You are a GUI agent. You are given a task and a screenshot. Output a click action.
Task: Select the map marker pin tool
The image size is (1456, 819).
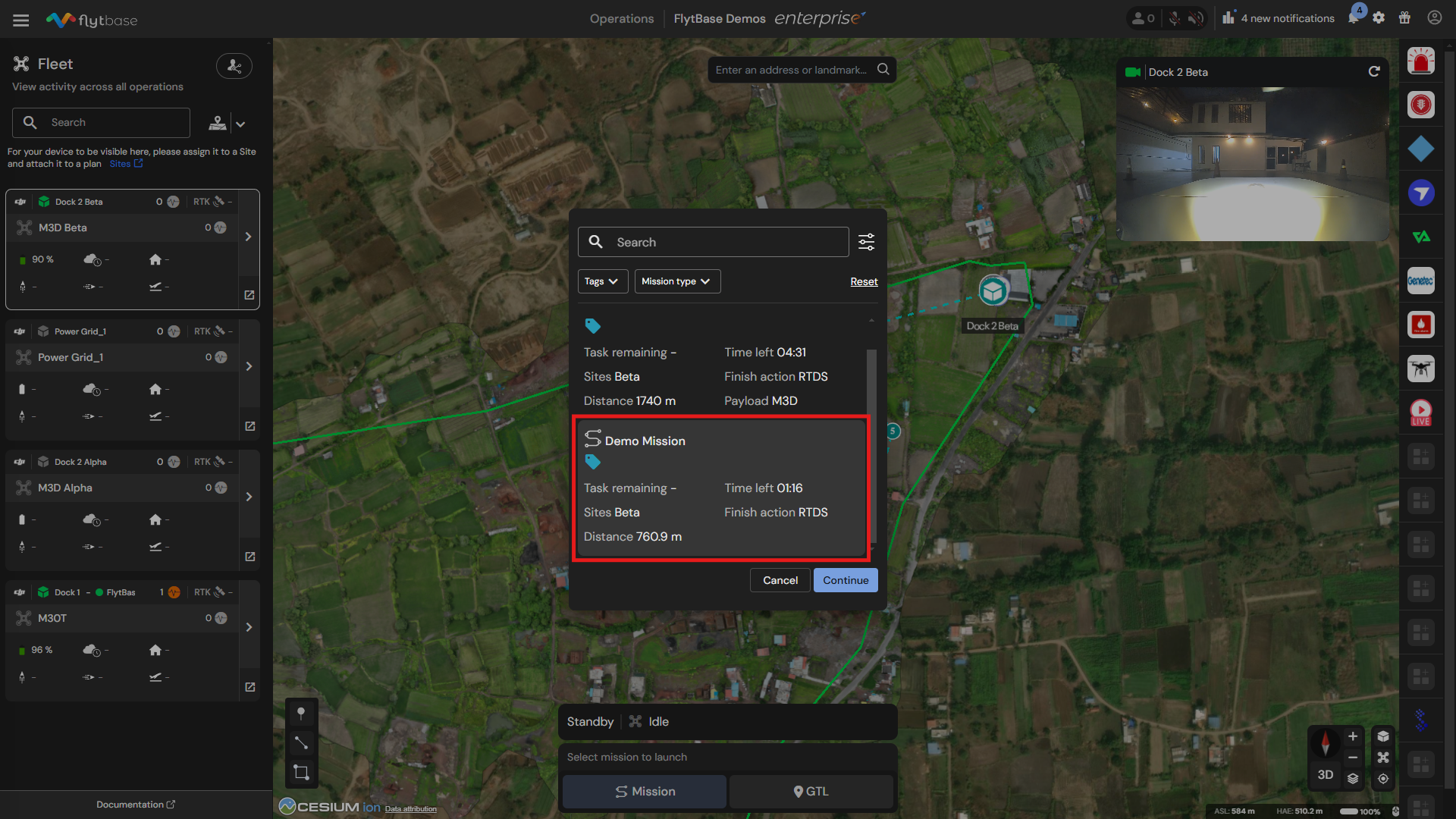[x=301, y=713]
